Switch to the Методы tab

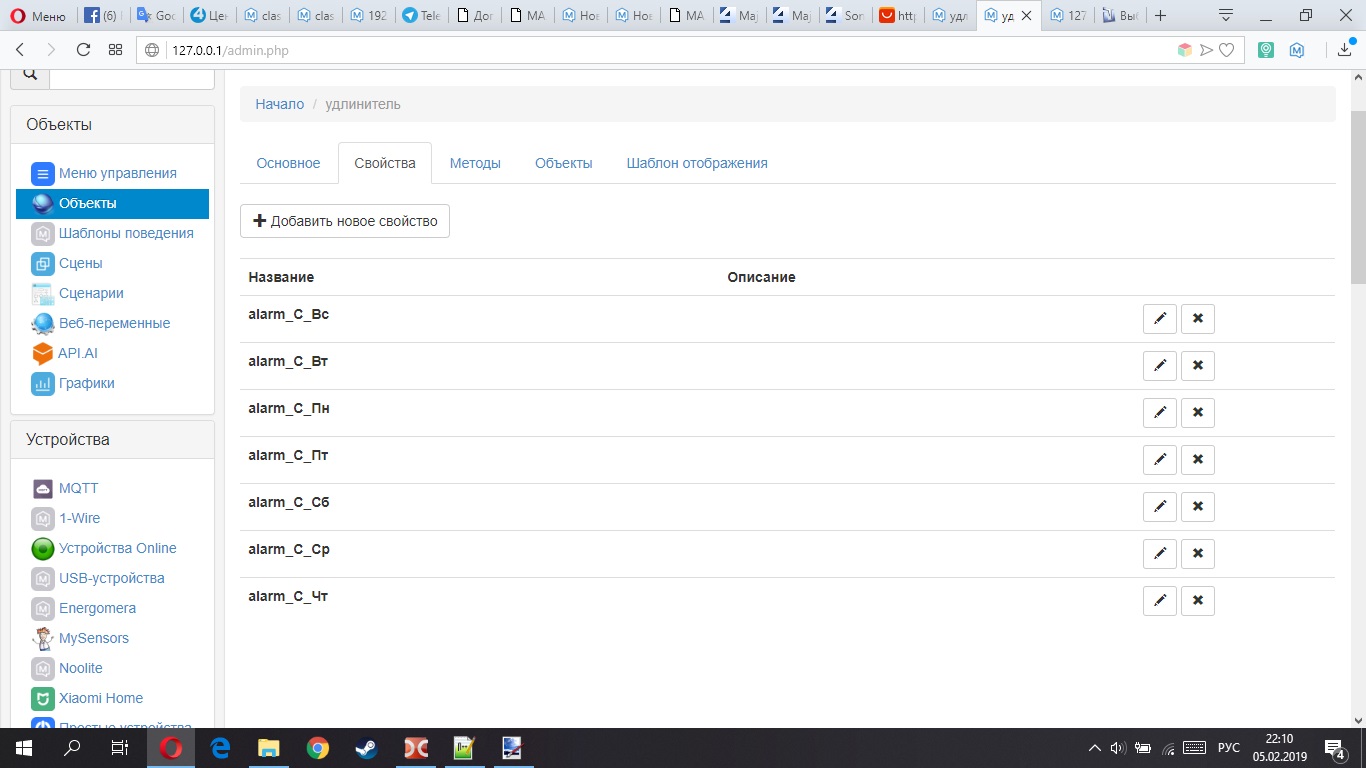click(475, 163)
